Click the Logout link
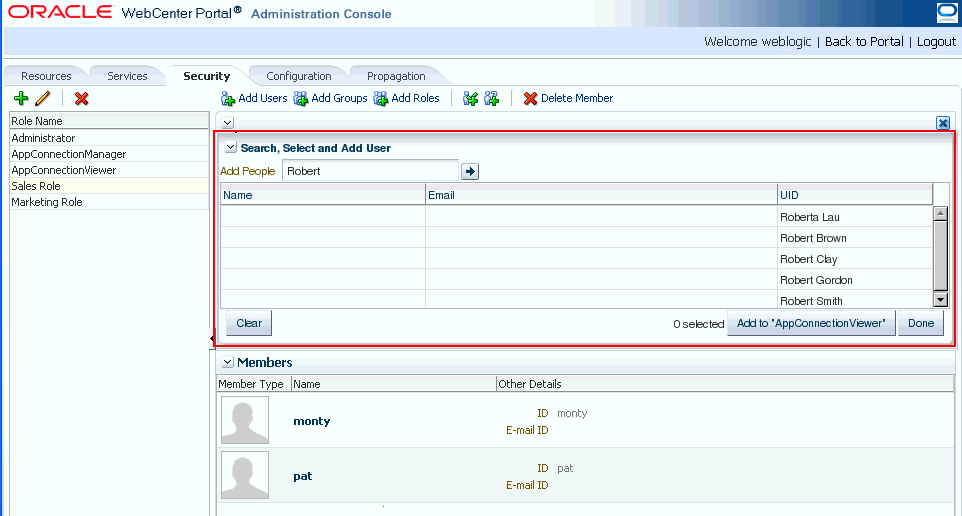Image resolution: width=962 pixels, height=516 pixels. (936, 42)
